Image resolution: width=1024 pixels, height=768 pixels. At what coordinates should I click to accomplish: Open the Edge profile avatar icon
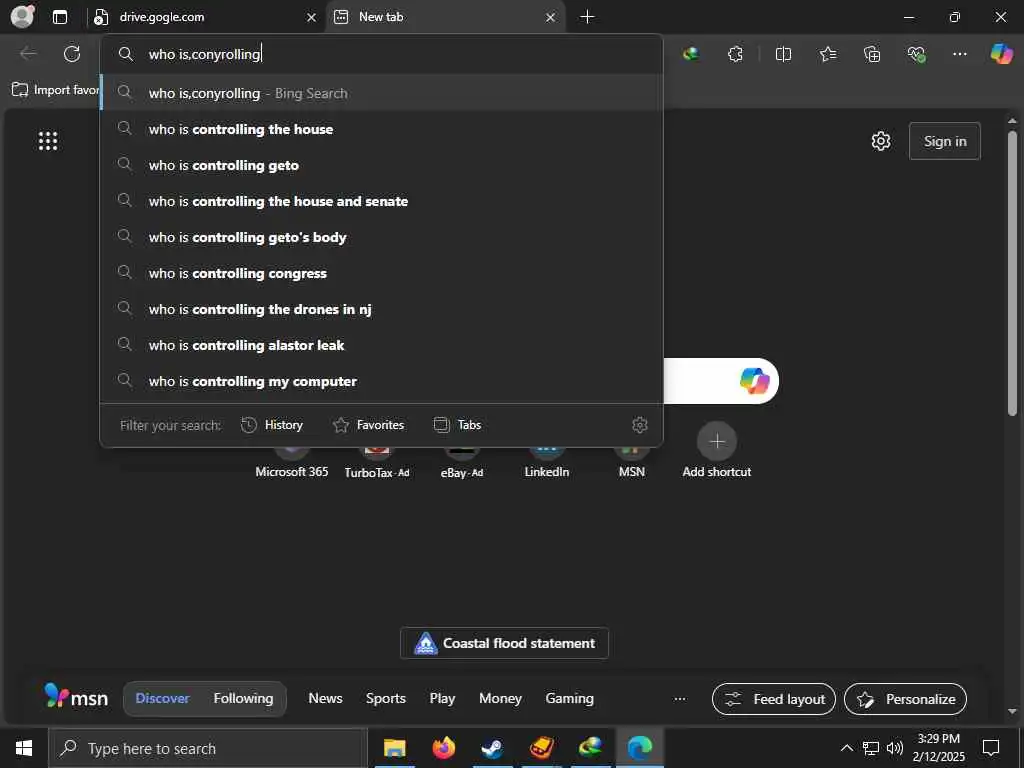22,16
